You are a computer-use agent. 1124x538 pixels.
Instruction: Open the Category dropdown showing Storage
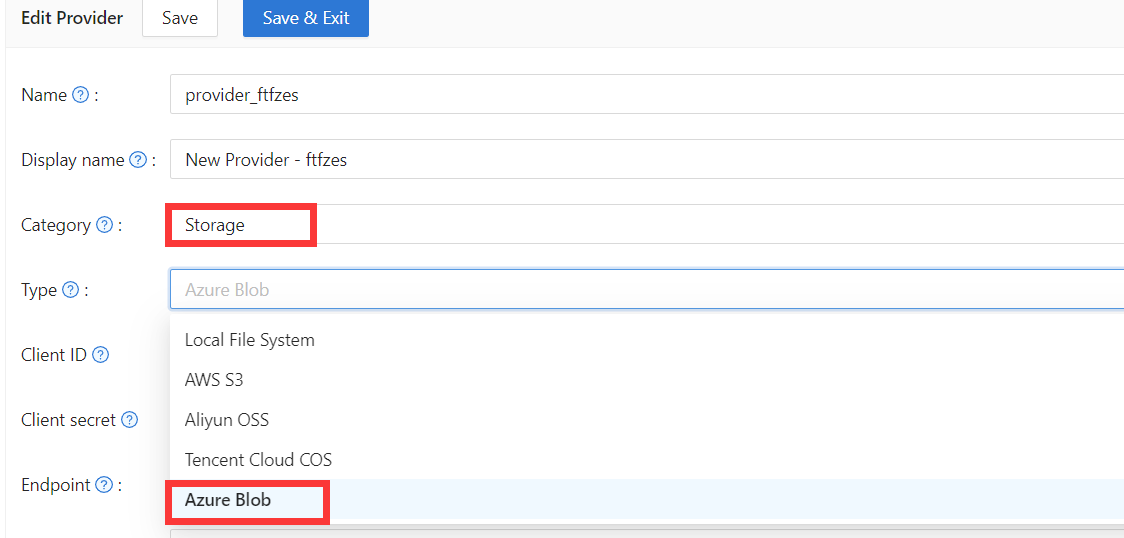click(x=640, y=225)
